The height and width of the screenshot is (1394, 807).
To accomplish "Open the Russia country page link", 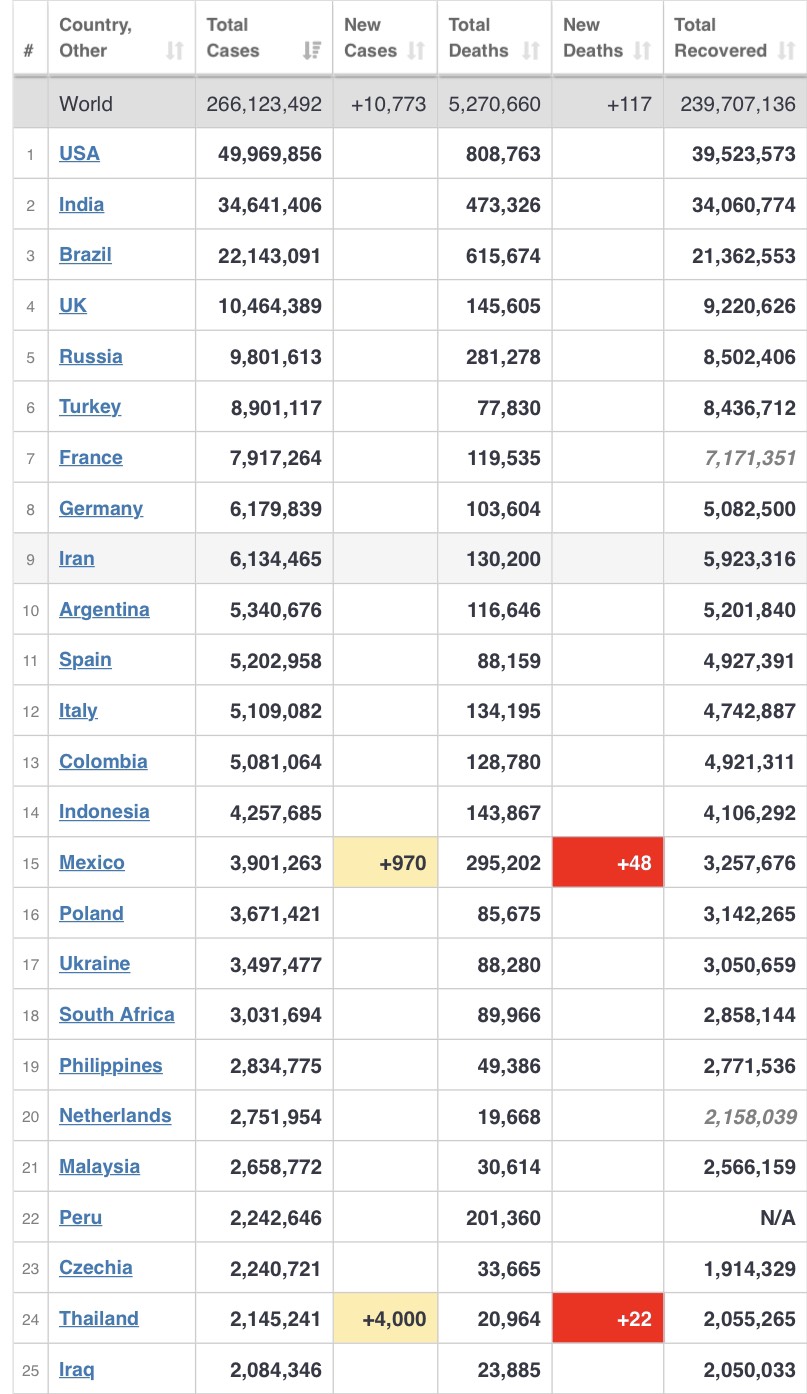I will pos(90,356).
